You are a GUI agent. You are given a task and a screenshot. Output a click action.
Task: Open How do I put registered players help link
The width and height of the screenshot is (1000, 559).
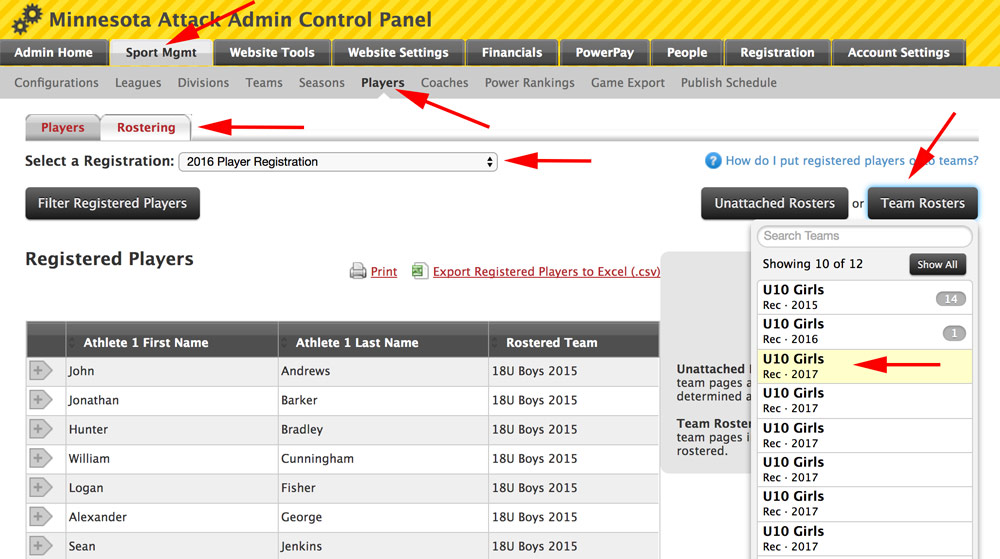(x=852, y=161)
